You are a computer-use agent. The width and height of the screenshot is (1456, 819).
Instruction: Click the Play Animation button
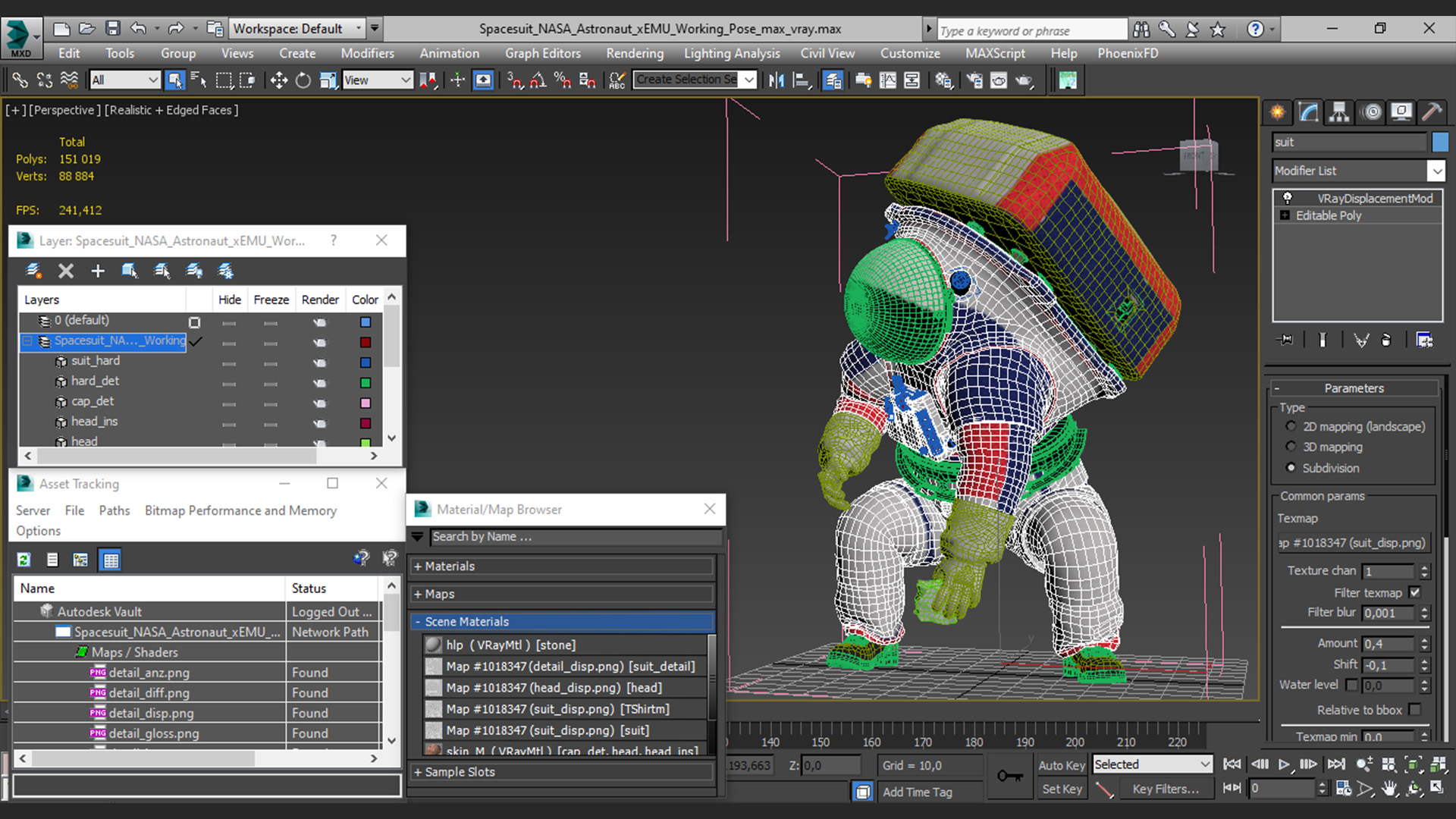tap(1284, 764)
